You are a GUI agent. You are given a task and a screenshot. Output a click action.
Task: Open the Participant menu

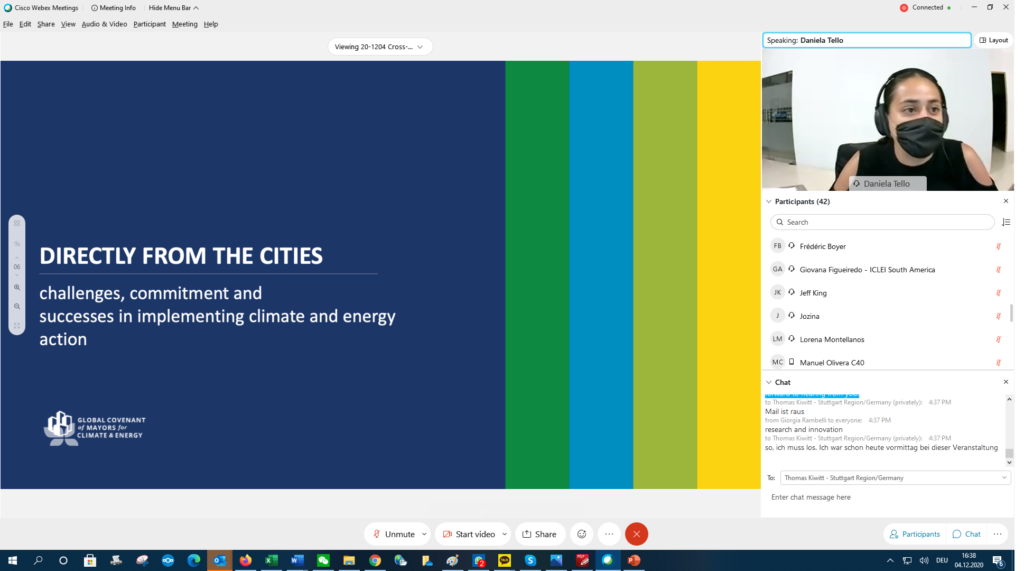(x=149, y=24)
